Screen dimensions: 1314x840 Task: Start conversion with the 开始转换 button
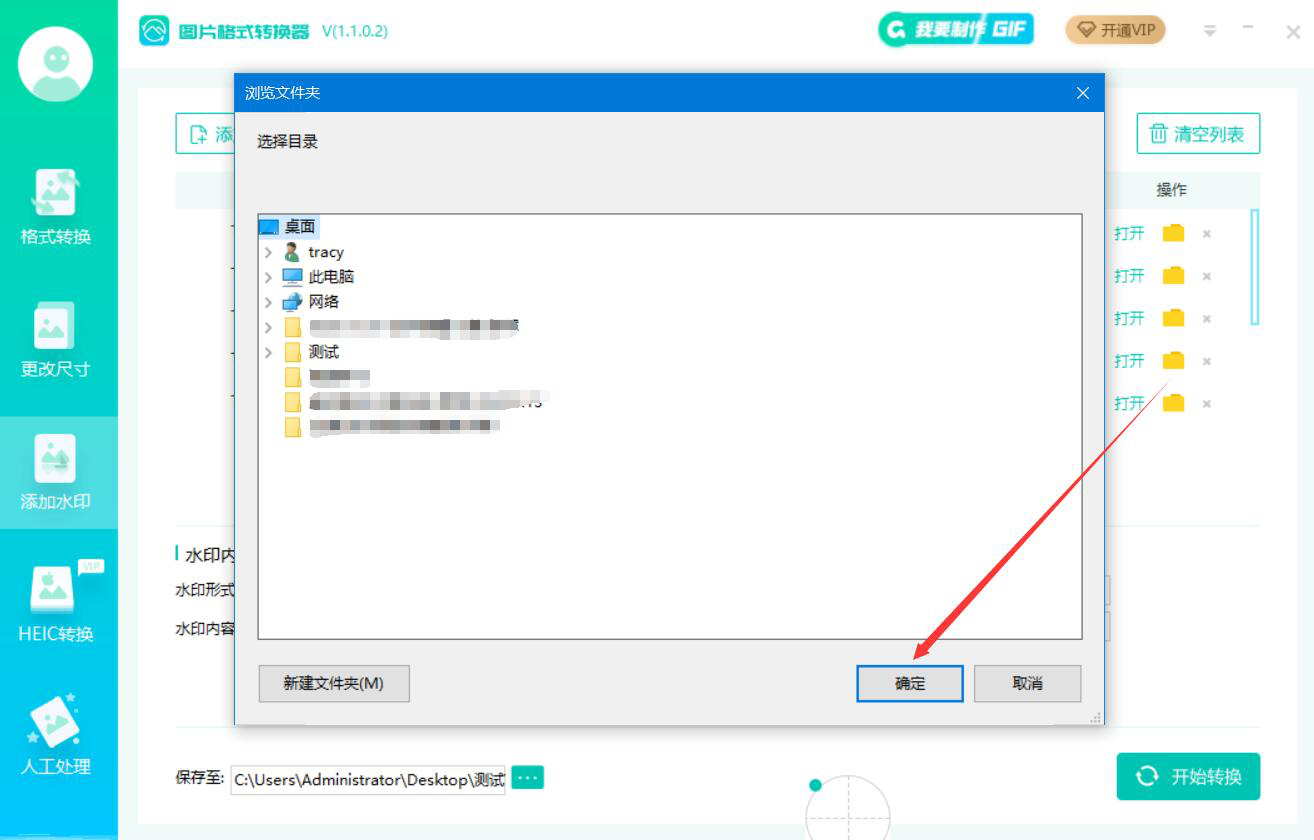1188,777
